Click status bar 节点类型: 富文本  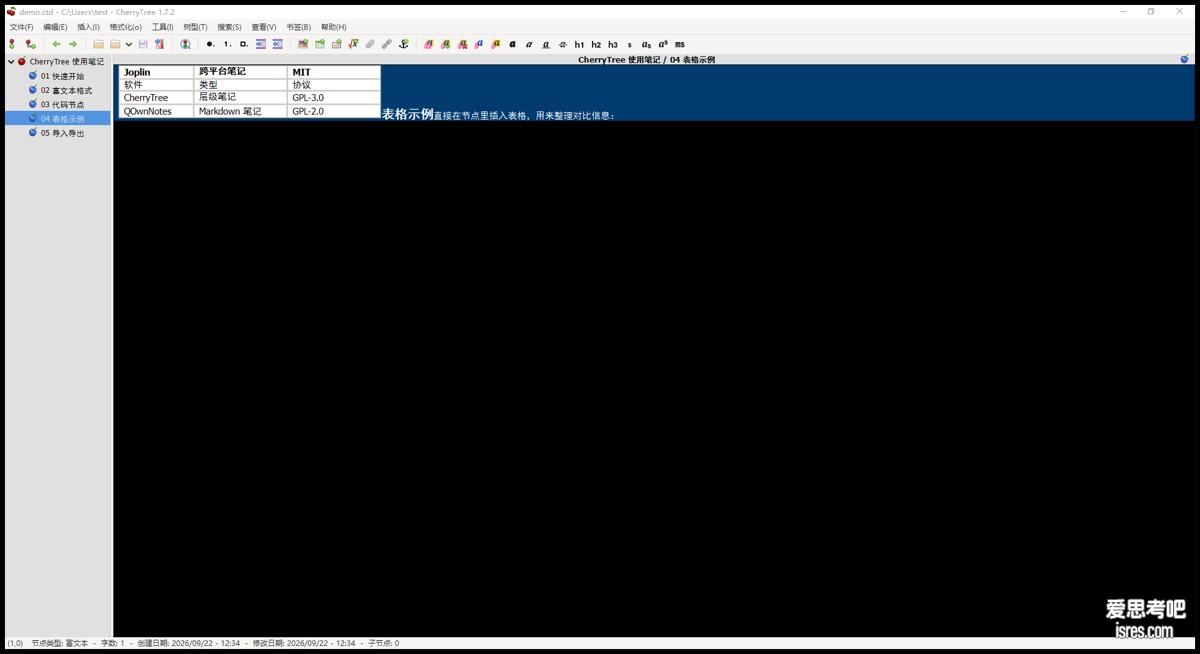pos(60,643)
